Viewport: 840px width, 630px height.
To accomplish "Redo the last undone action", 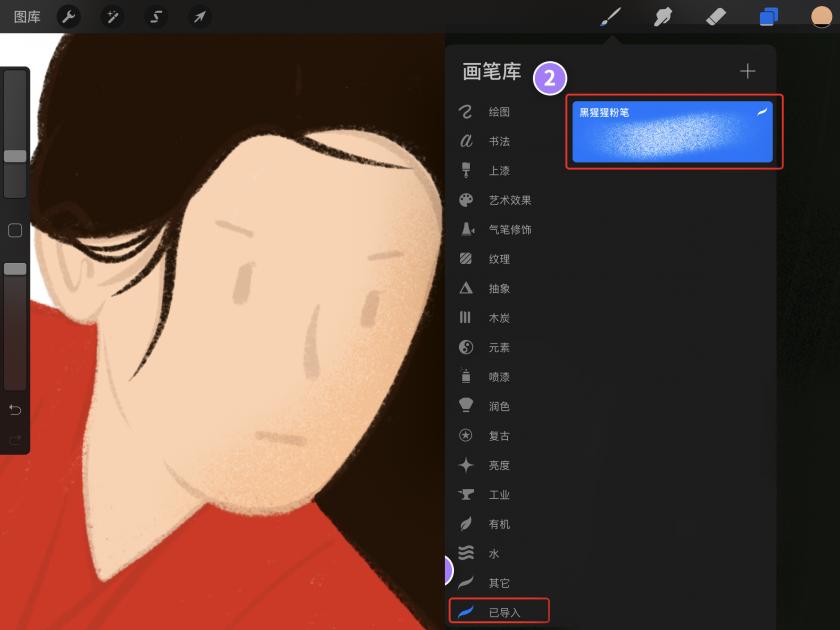I will tap(15, 440).
